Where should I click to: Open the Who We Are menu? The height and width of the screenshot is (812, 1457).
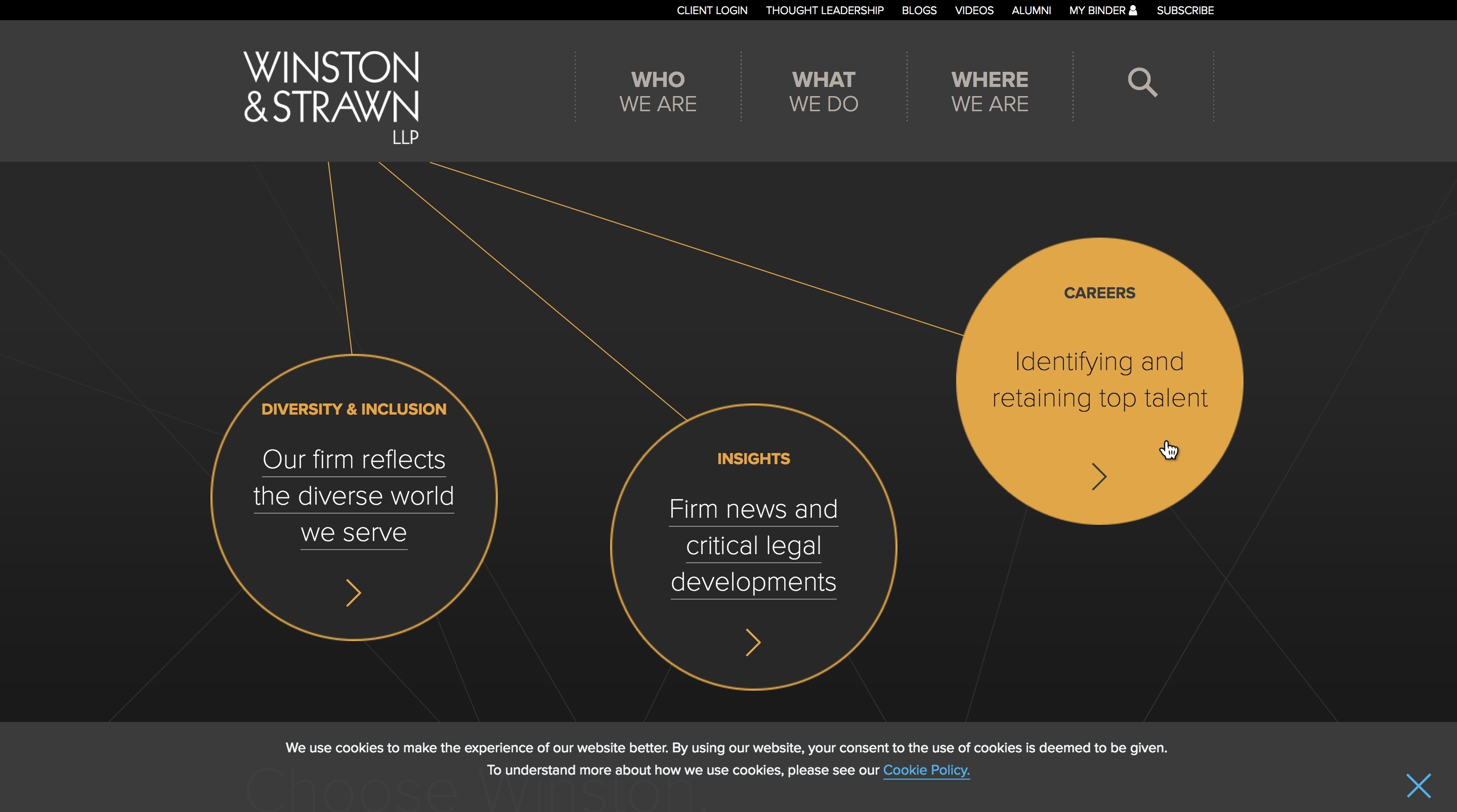(658, 92)
